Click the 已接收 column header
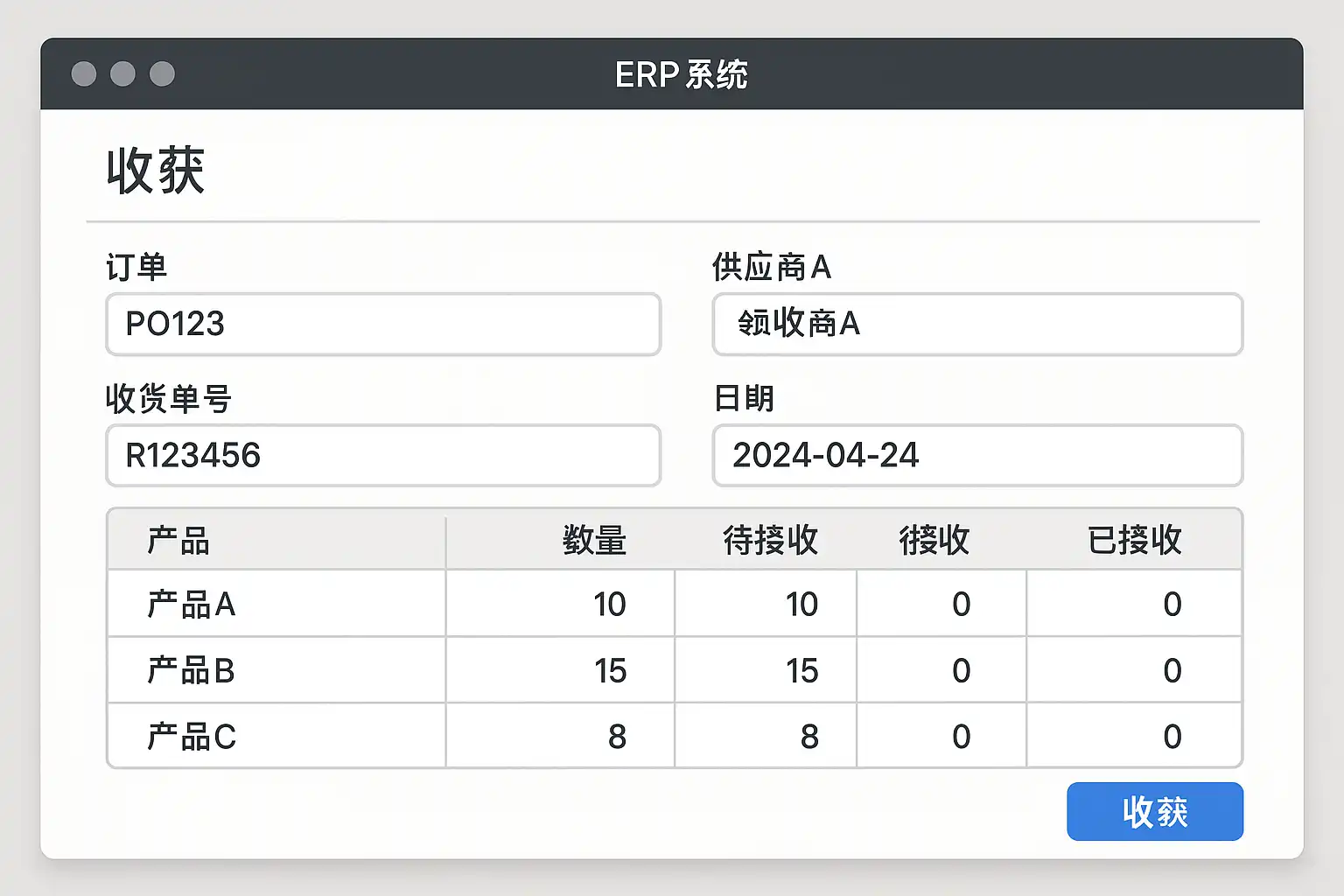Screen dimensions: 1344x896 1134,540
